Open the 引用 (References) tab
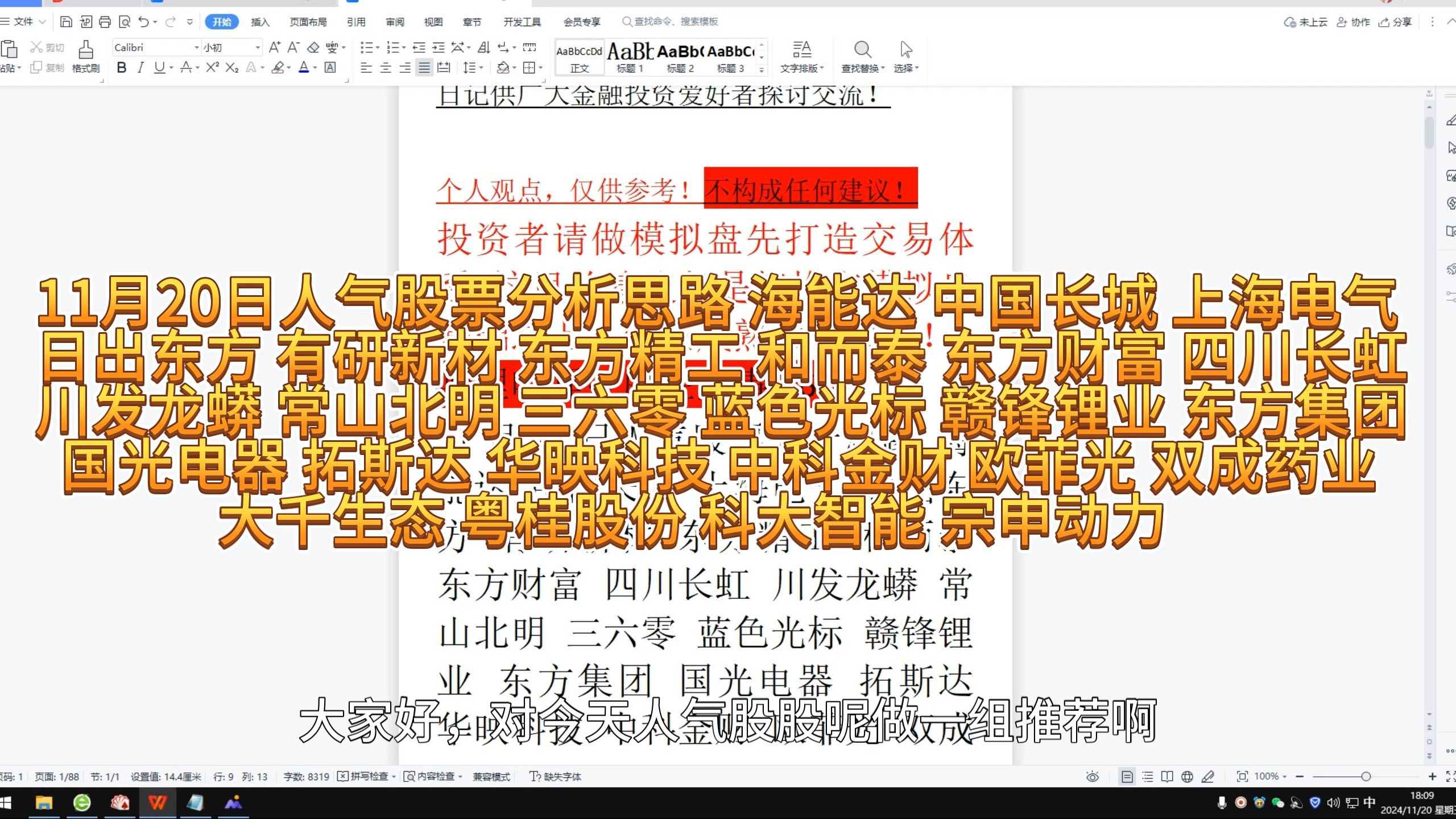The width and height of the screenshot is (1456, 819). pos(356,22)
